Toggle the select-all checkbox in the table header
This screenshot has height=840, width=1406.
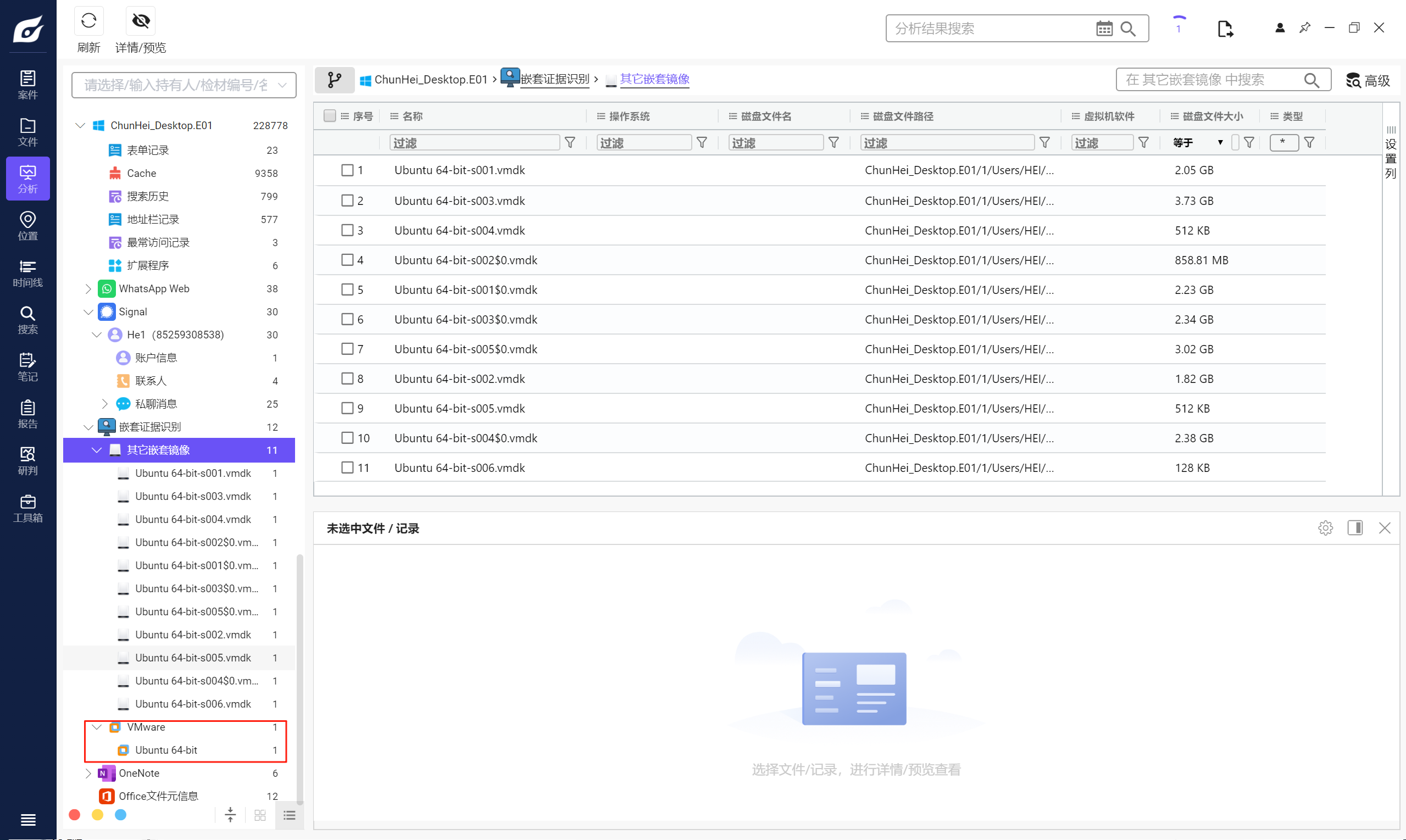coord(330,116)
